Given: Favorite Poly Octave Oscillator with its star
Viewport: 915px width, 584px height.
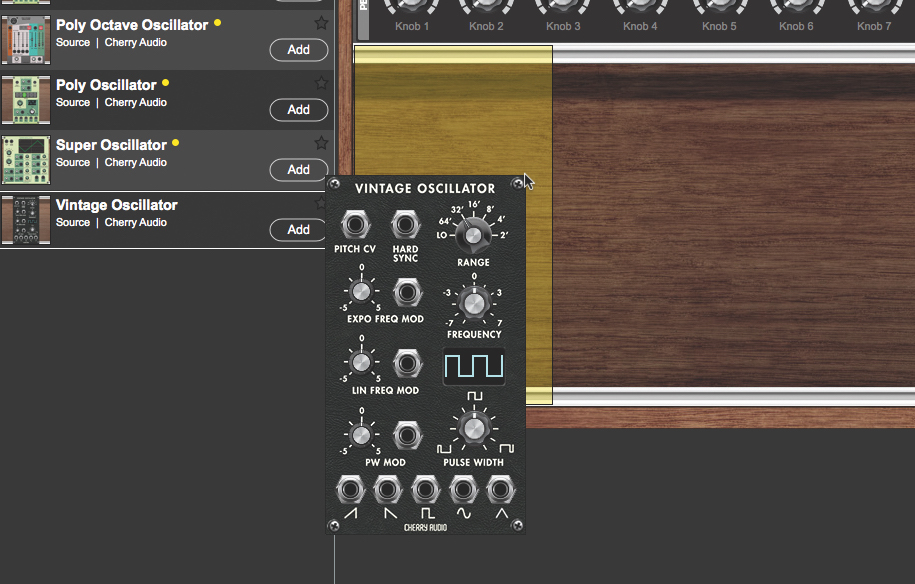Looking at the screenshot, I should point(321,23).
